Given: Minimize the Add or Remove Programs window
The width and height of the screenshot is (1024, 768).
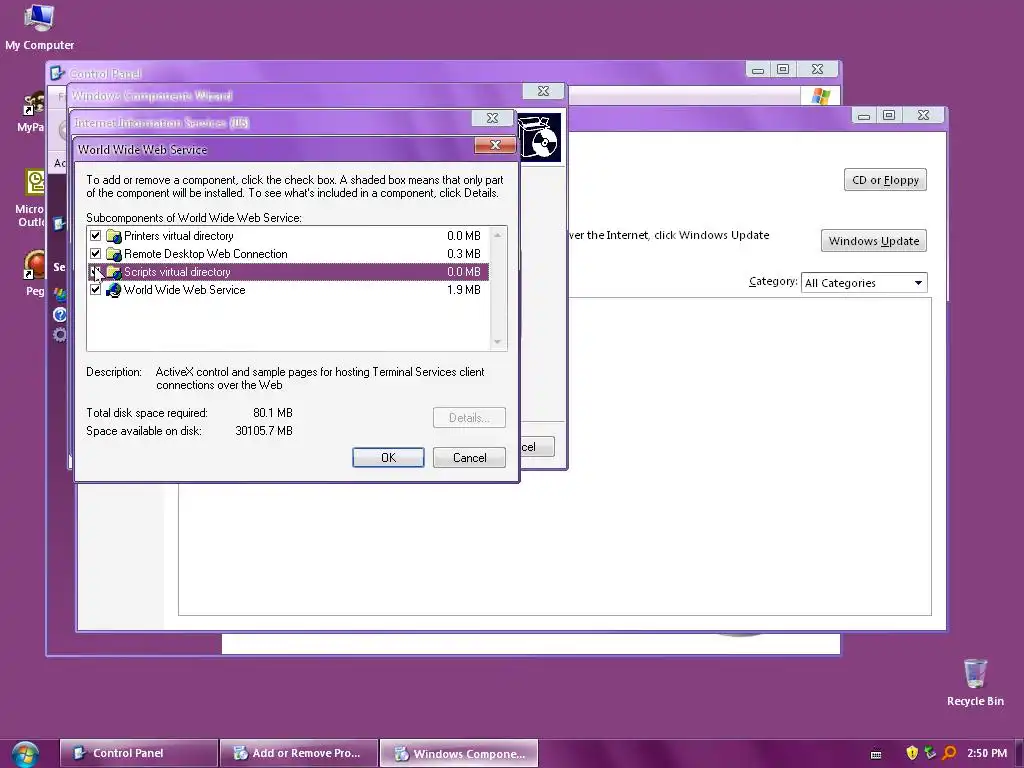Looking at the screenshot, I should tap(864, 116).
